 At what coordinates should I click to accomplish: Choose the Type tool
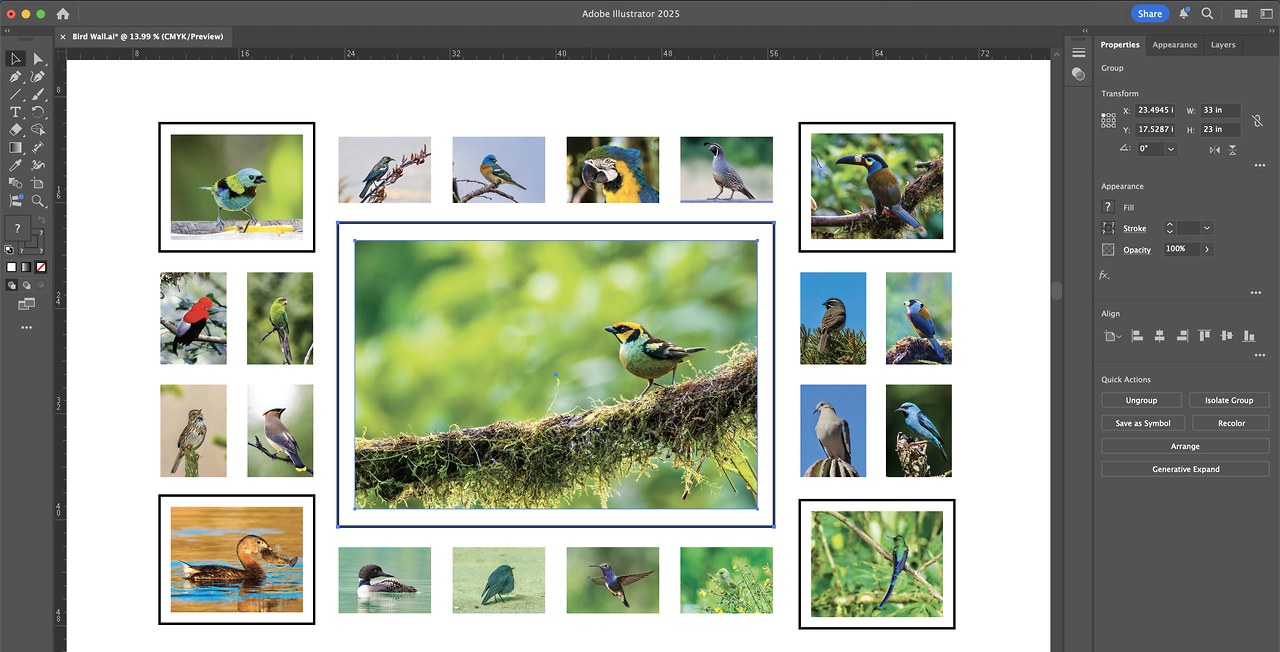pyautogui.click(x=15, y=112)
